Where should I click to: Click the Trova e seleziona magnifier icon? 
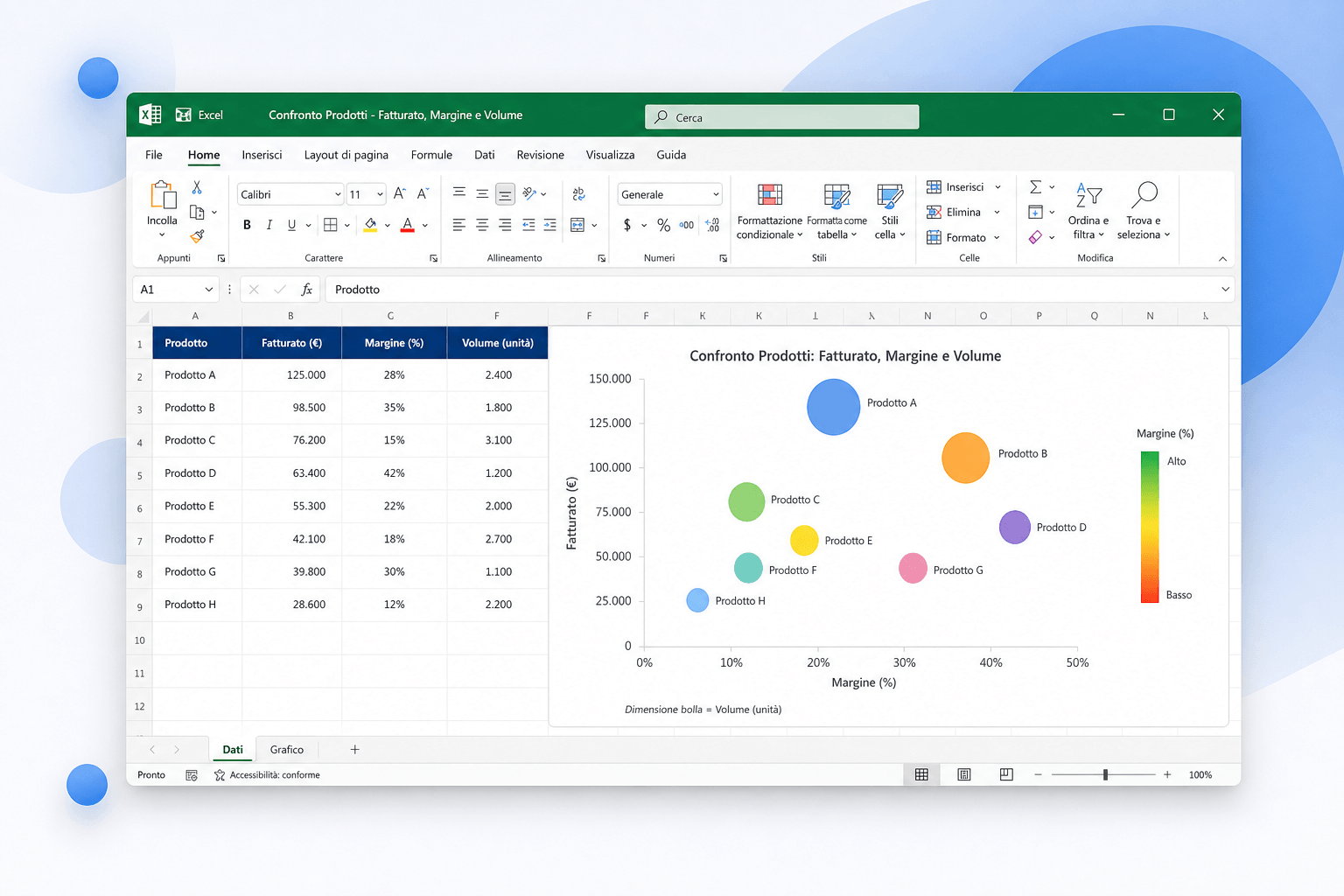click(x=1144, y=194)
